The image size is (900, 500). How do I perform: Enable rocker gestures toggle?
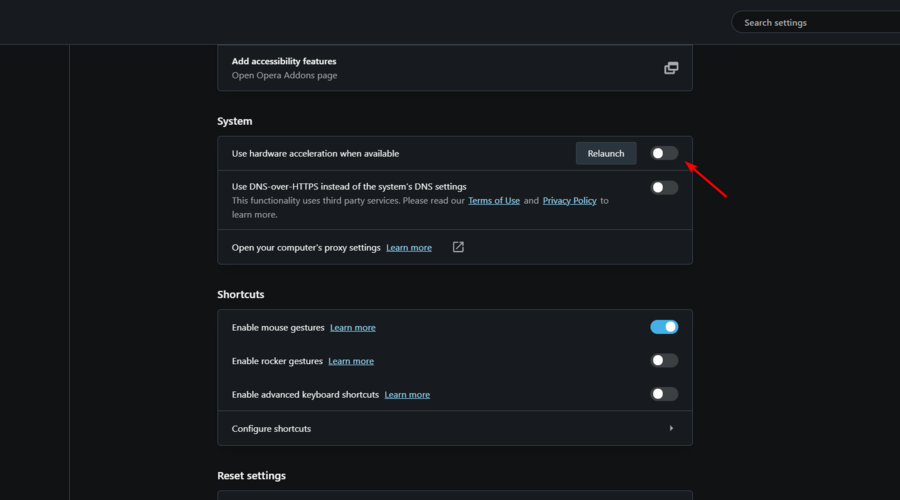664,361
